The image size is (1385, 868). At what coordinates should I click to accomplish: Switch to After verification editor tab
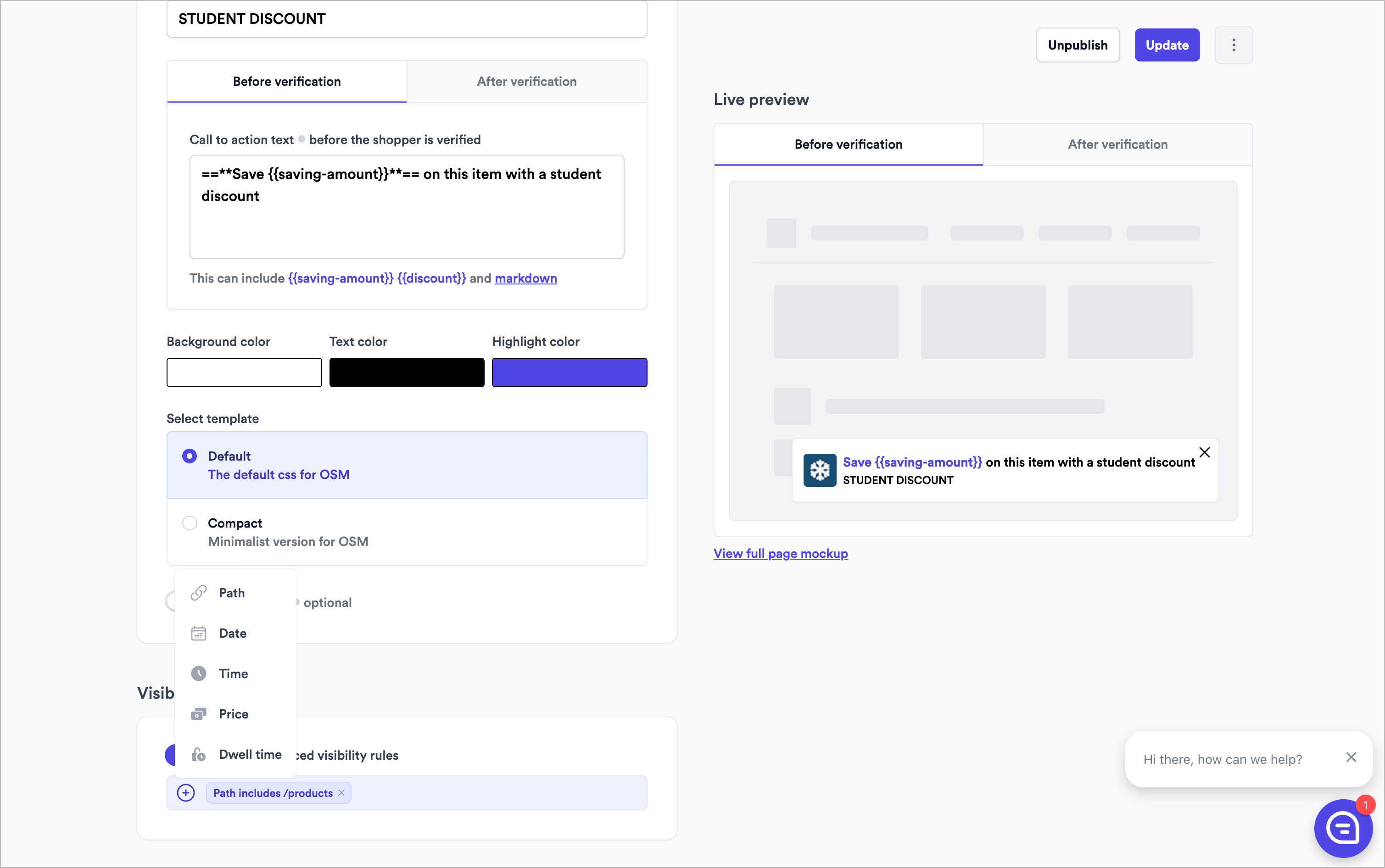click(526, 82)
